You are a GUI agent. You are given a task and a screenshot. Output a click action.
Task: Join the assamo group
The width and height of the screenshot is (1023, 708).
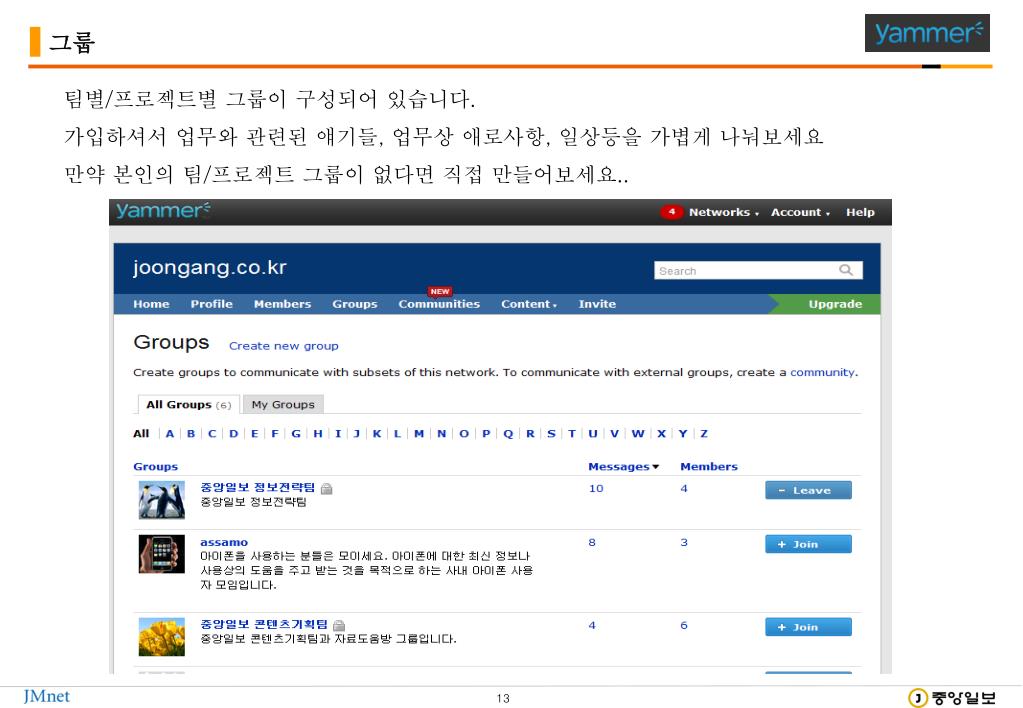point(808,544)
